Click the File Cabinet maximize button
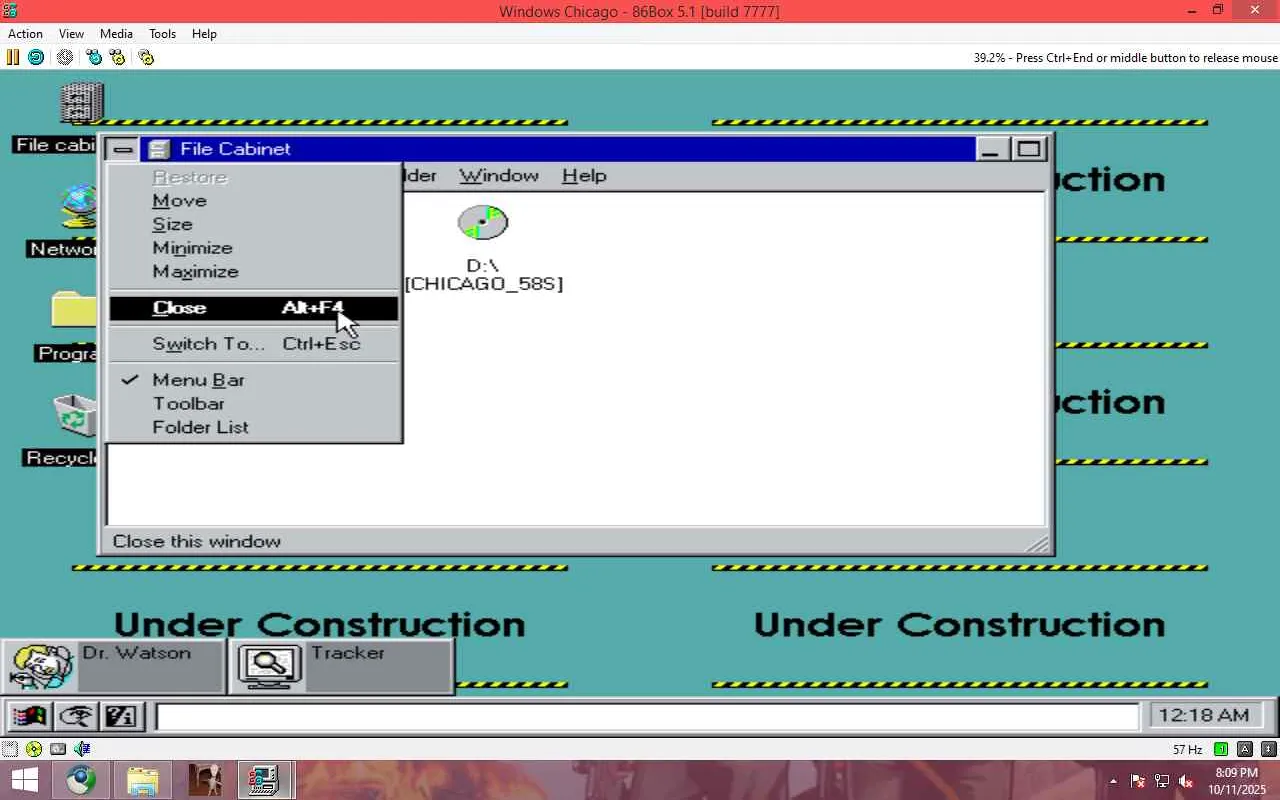 click(1029, 149)
